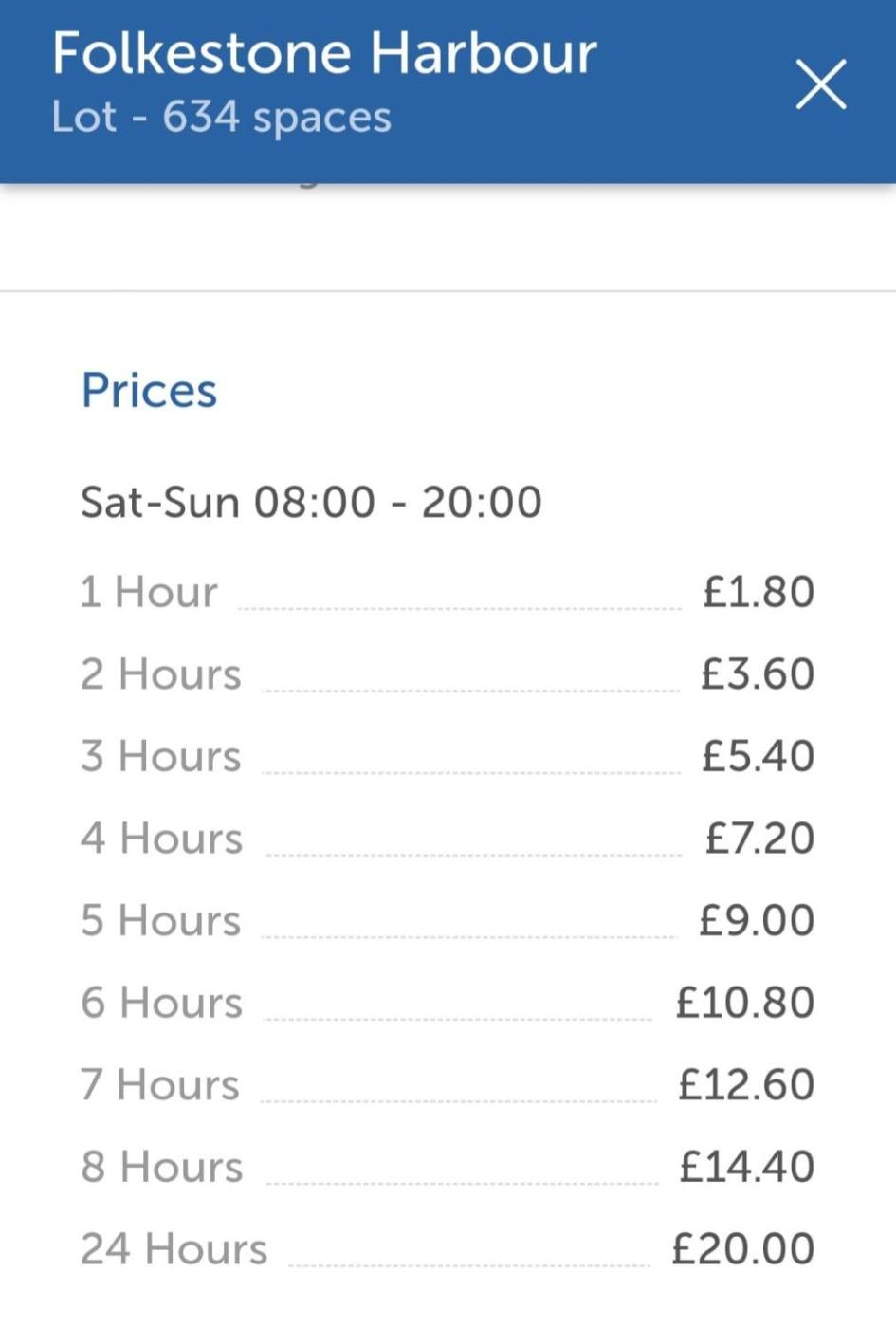
Task: Select the 3 Hours label
Action: [x=161, y=757]
